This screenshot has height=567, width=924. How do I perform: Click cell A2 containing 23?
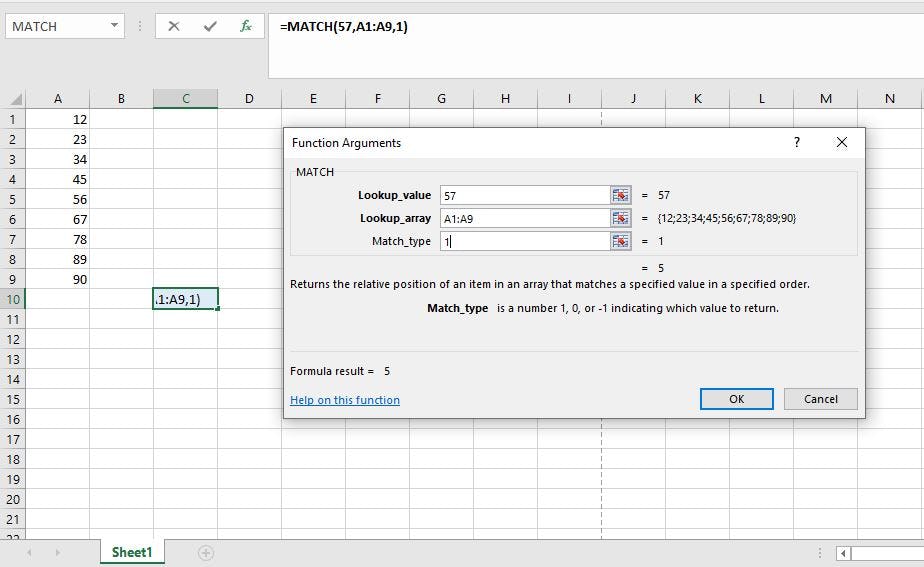click(58, 140)
